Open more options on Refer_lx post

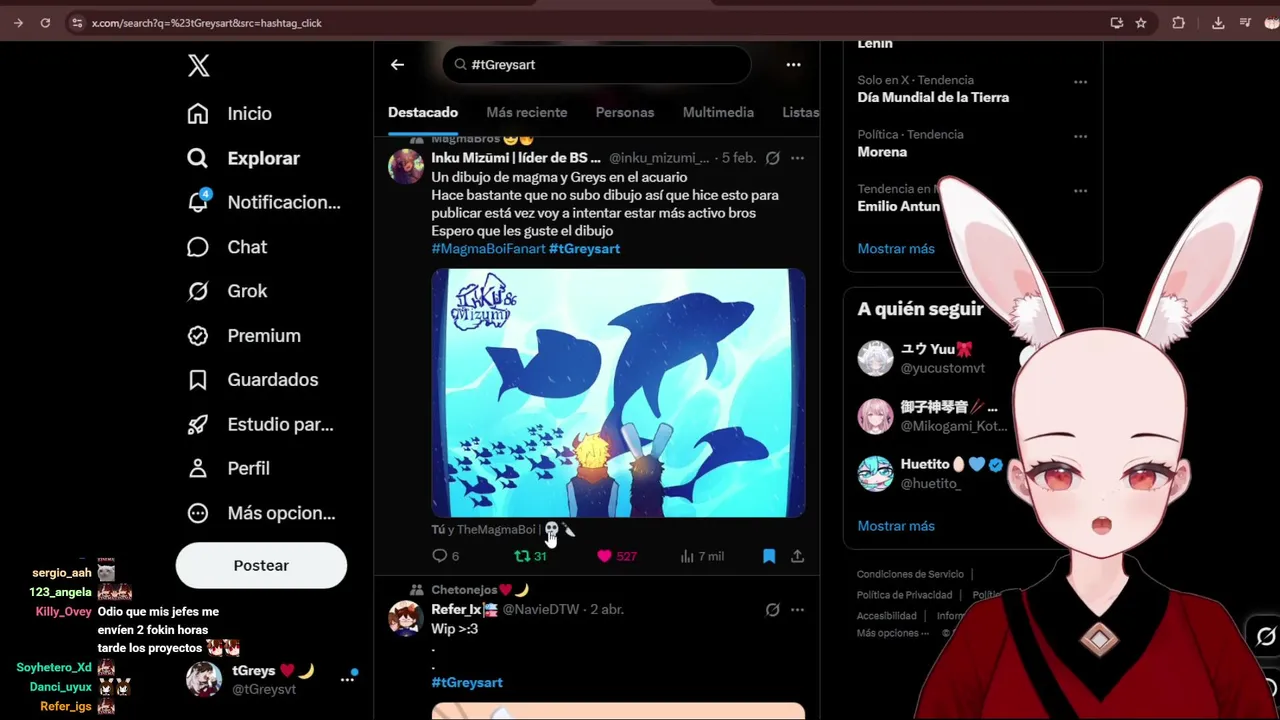point(797,609)
